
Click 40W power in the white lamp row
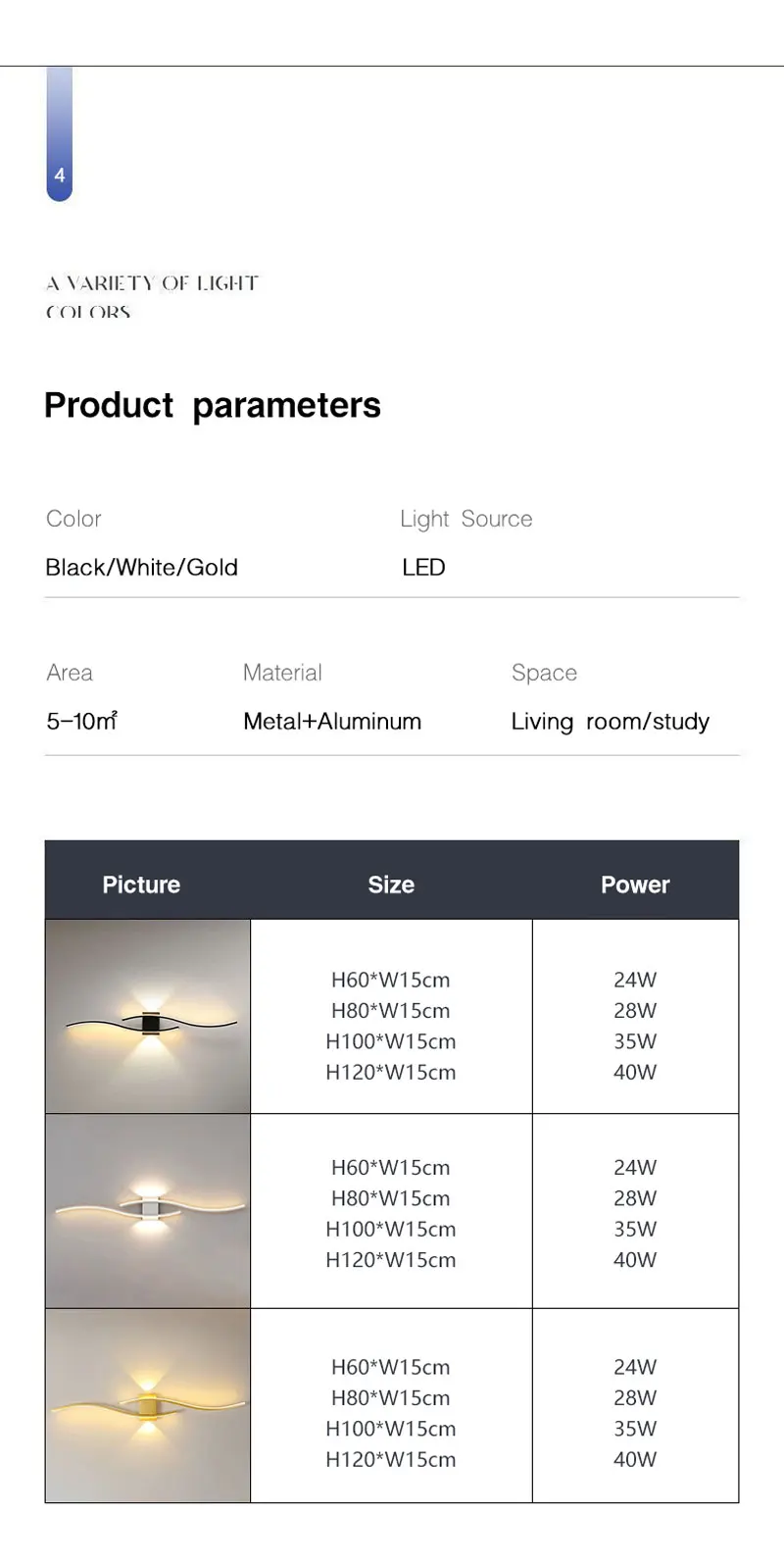coord(635,1259)
